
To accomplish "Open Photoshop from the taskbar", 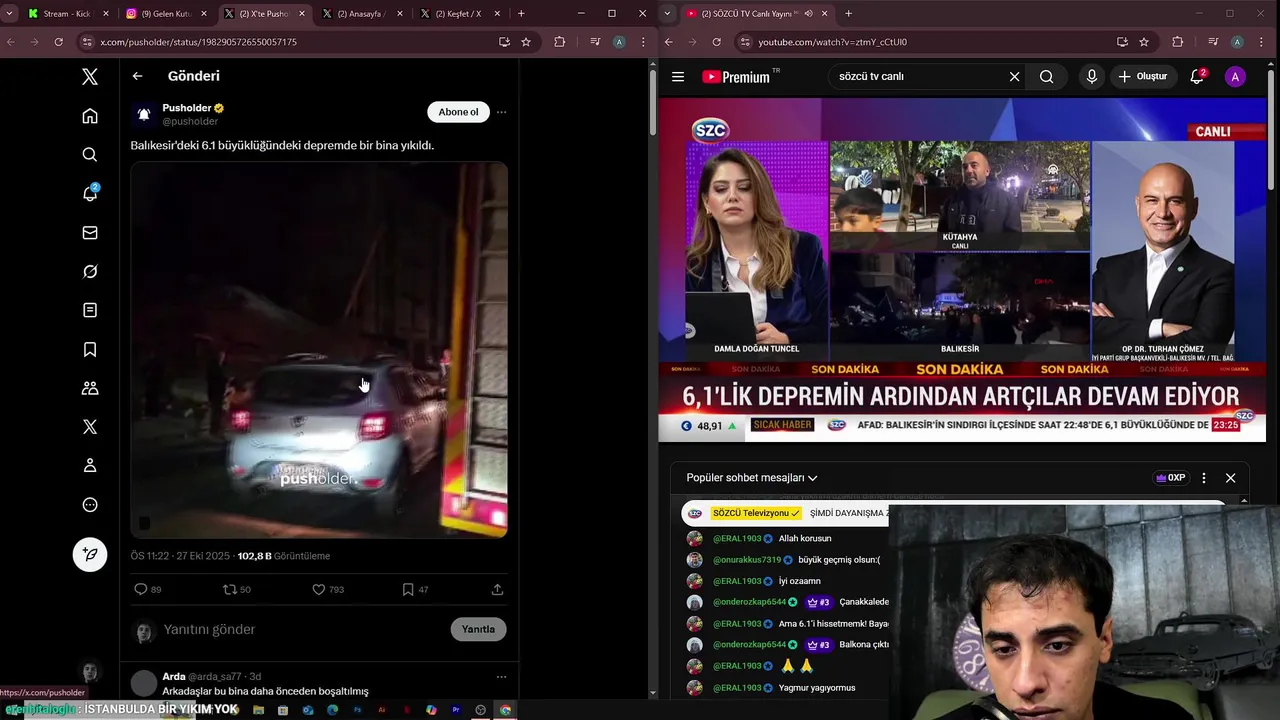I will [x=357, y=710].
